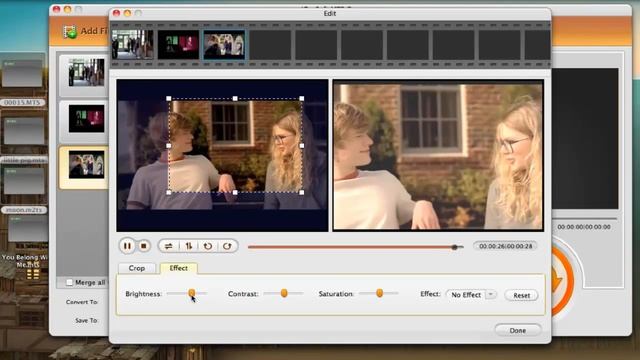
Task: Adjust the Saturation slider handle
Action: (380, 293)
